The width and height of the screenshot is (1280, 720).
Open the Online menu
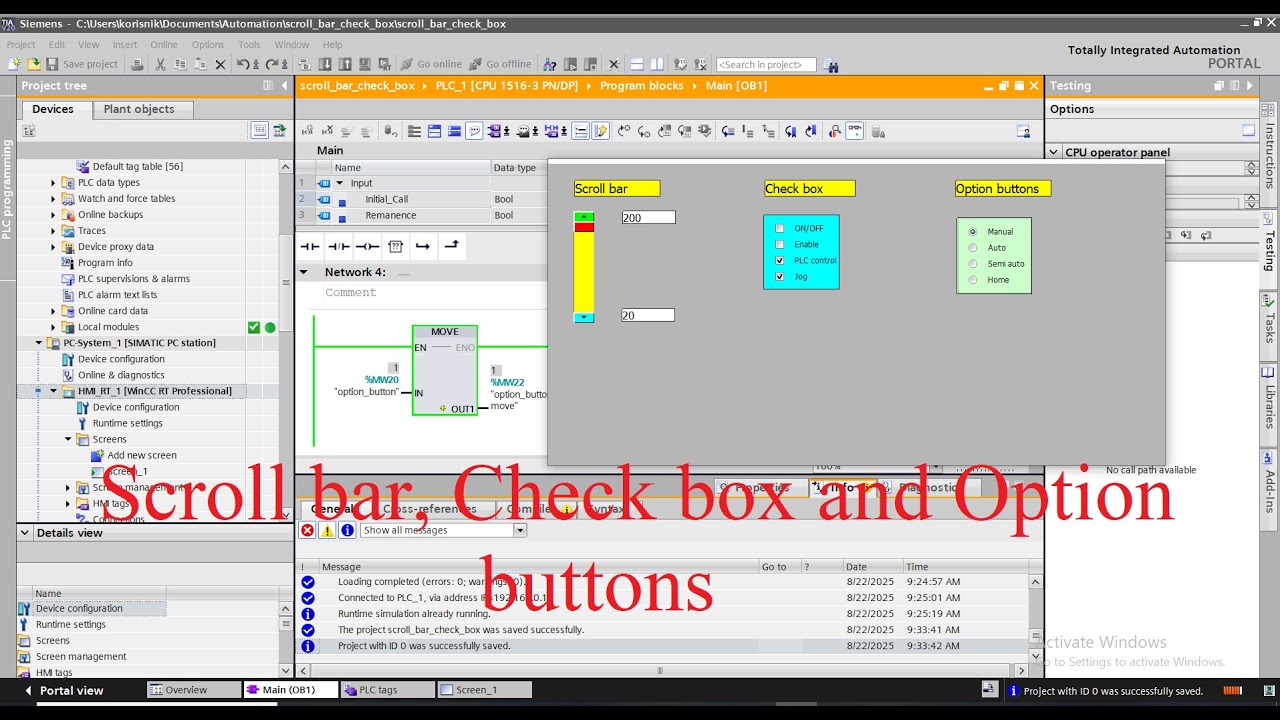[164, 44]
